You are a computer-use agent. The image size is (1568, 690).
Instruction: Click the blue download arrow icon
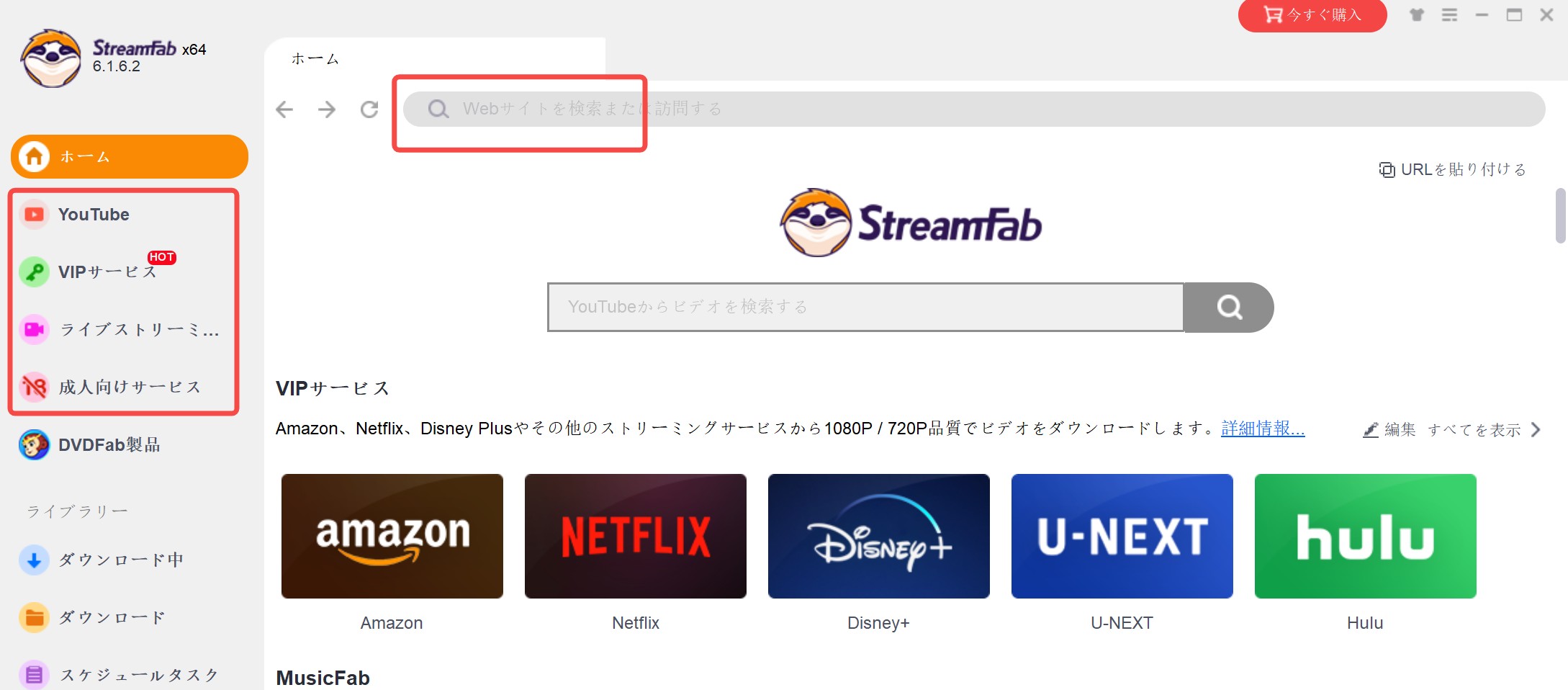tap(34, 560)
